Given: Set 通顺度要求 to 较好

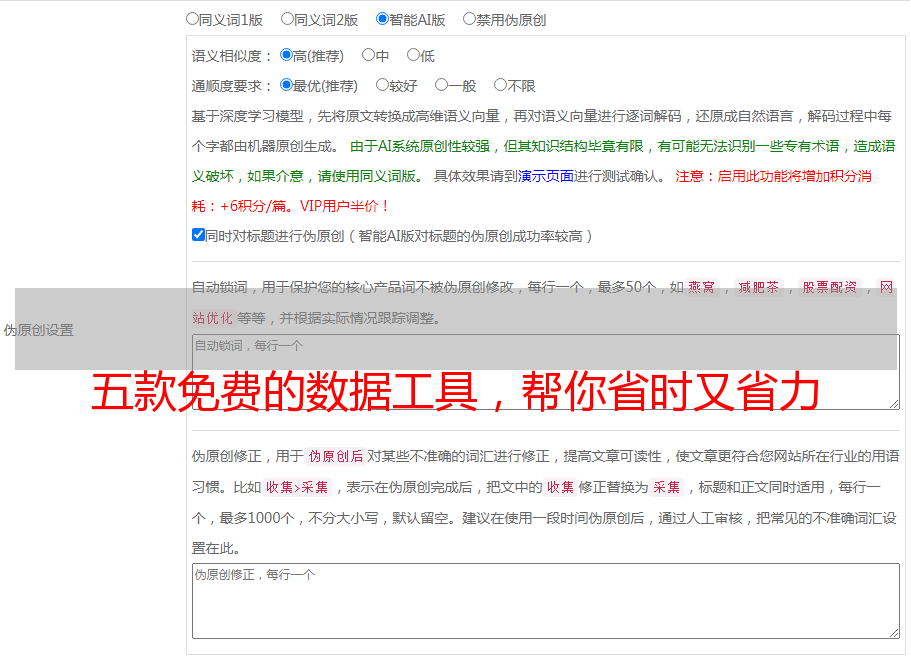Looking at the screenshot, I should 382,85.
